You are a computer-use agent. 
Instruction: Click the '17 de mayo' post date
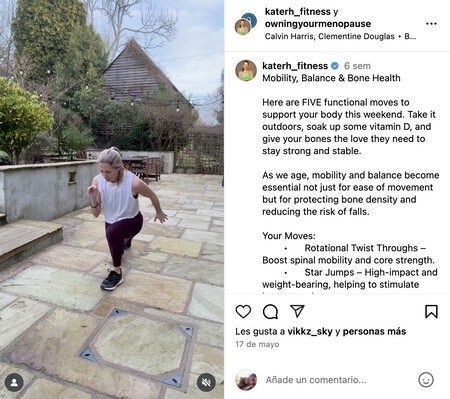[257, 344]
